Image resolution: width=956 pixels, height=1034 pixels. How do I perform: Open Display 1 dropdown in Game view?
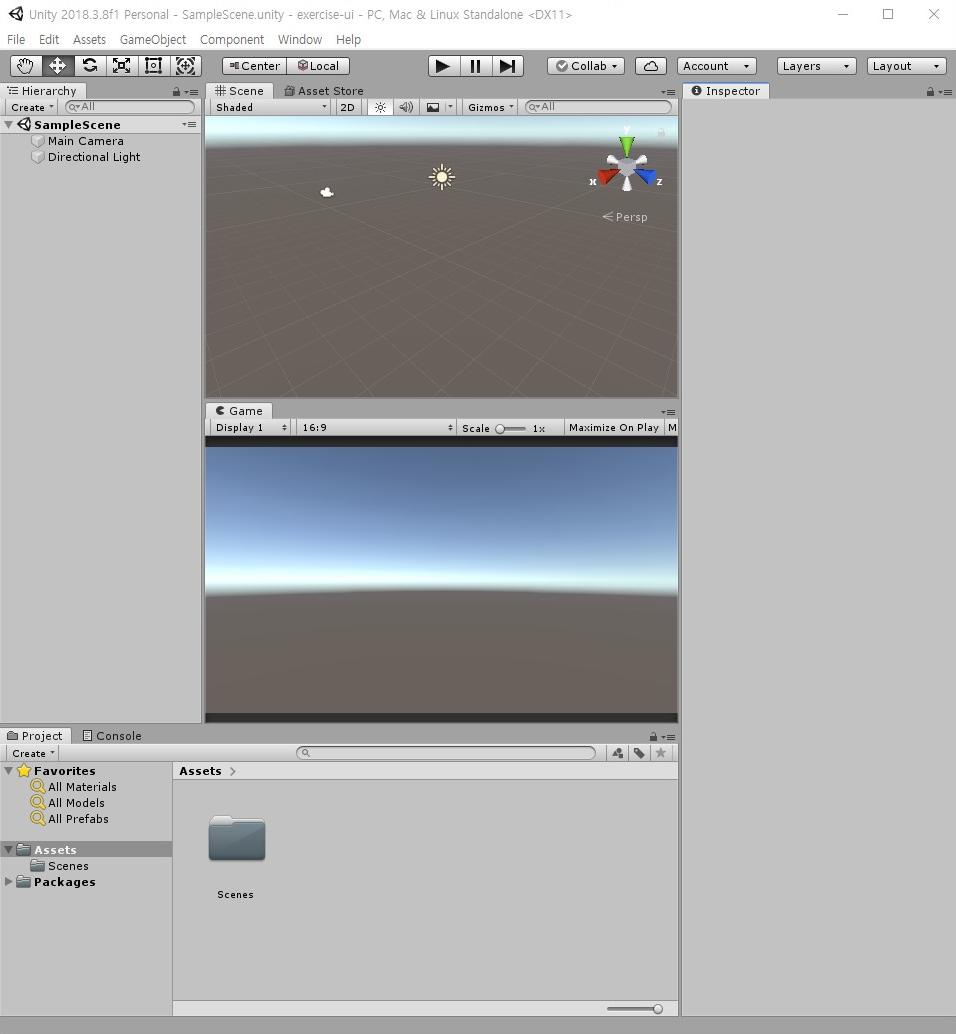[251, 427]
